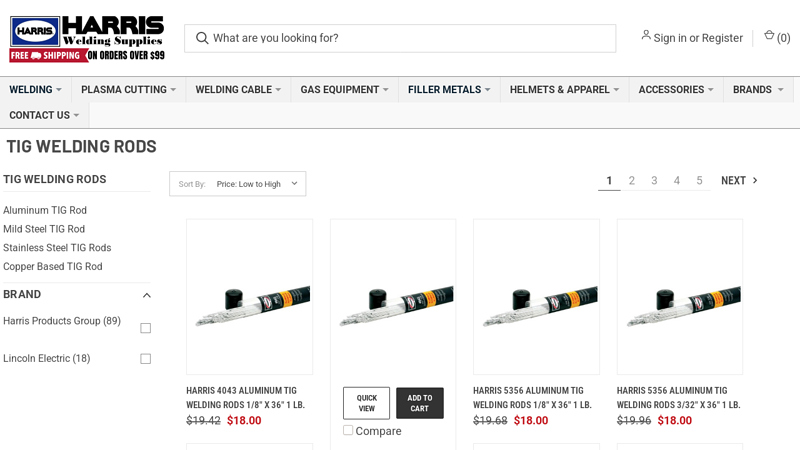800x450 pixels.
Task: Click the search magnifier icon
Action: point(202,38)
